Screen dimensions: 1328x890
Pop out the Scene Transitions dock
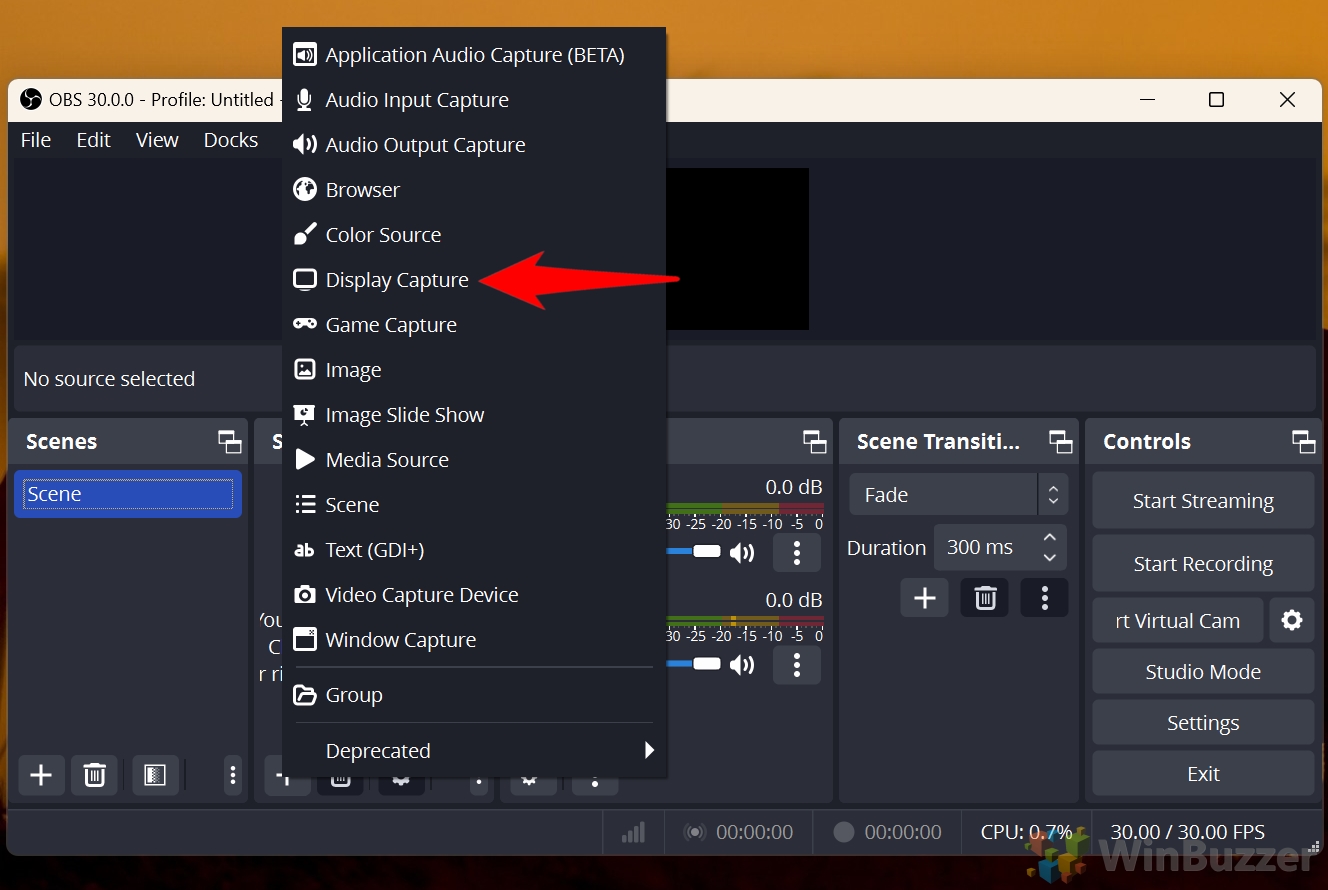pos(1060,442)
